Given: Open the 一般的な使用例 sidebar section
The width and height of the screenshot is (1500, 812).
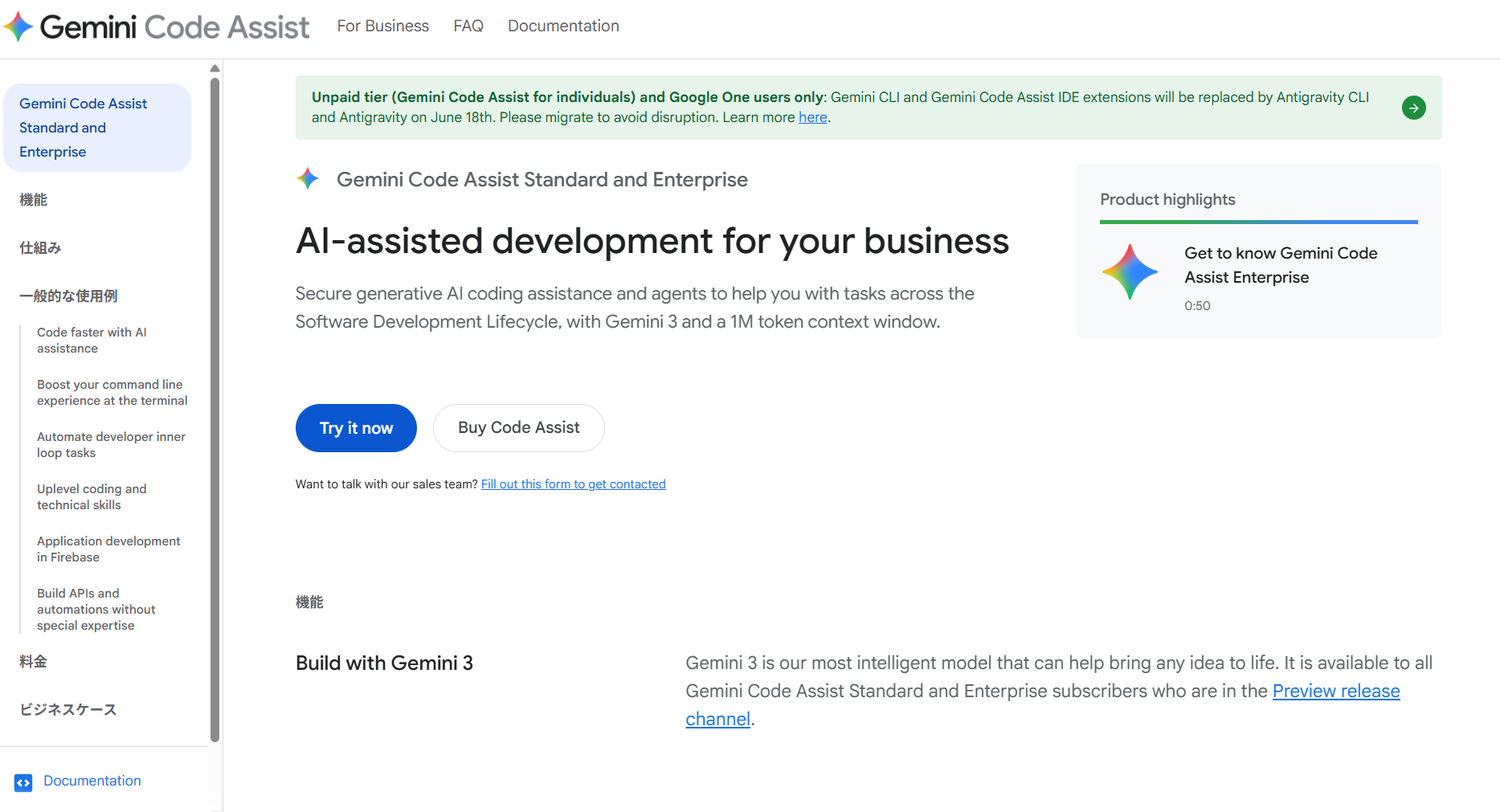Looking at the screenshot, I should pos(68,296).
